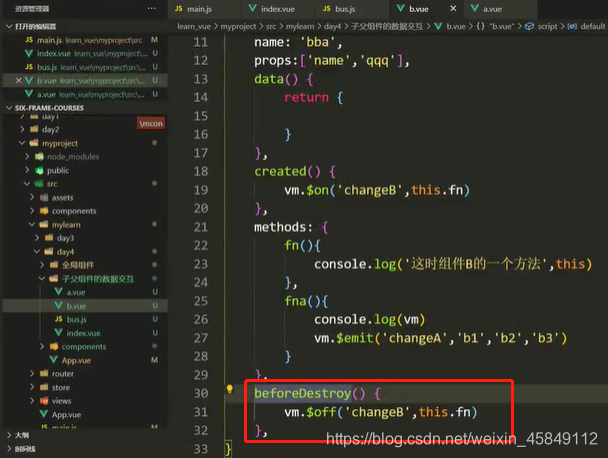This screenshot has height=458, width=608.
Task: Click the $emit call on line 27
Action: point(354,338)
